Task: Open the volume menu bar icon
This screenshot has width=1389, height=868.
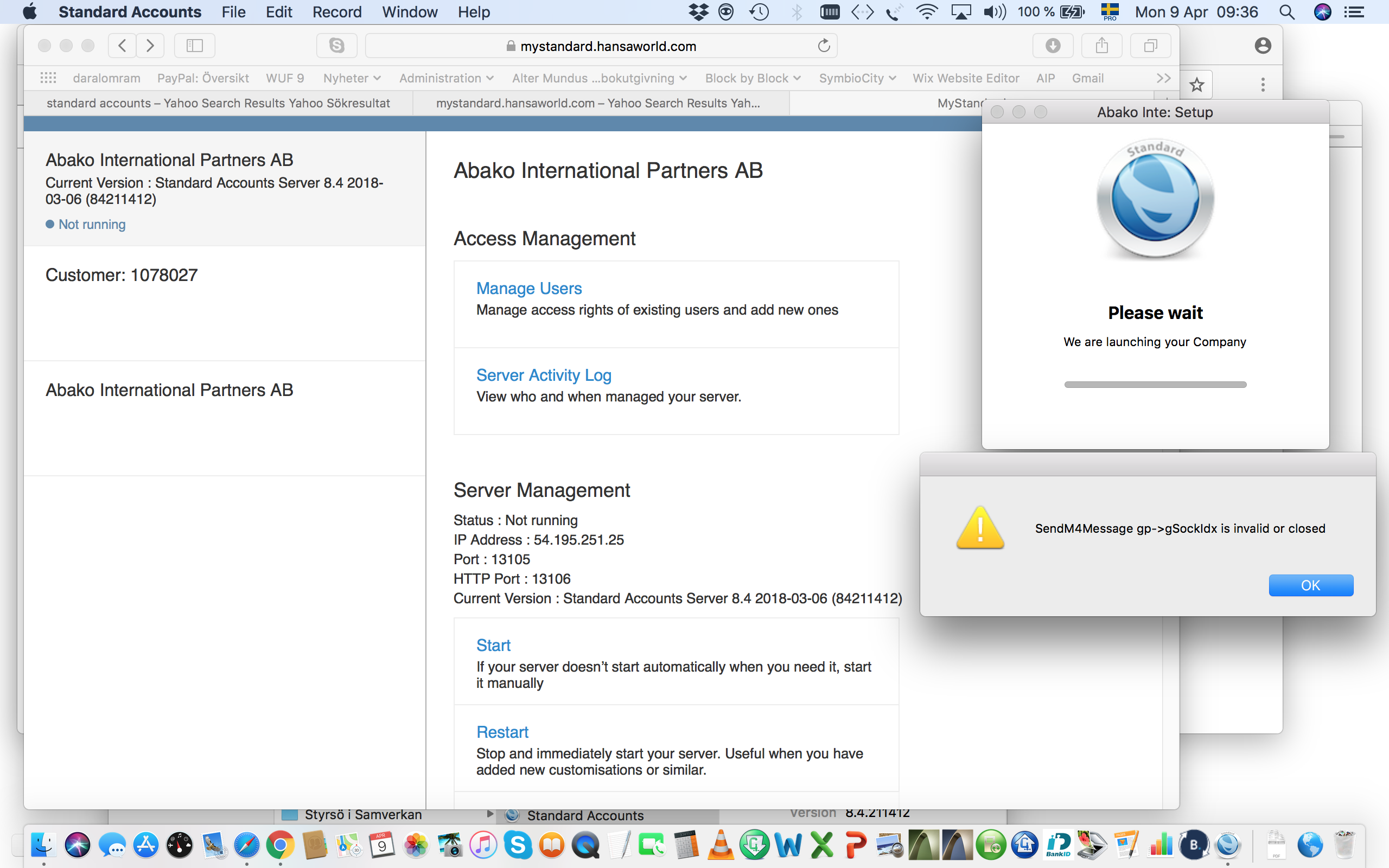Action: 995,12
